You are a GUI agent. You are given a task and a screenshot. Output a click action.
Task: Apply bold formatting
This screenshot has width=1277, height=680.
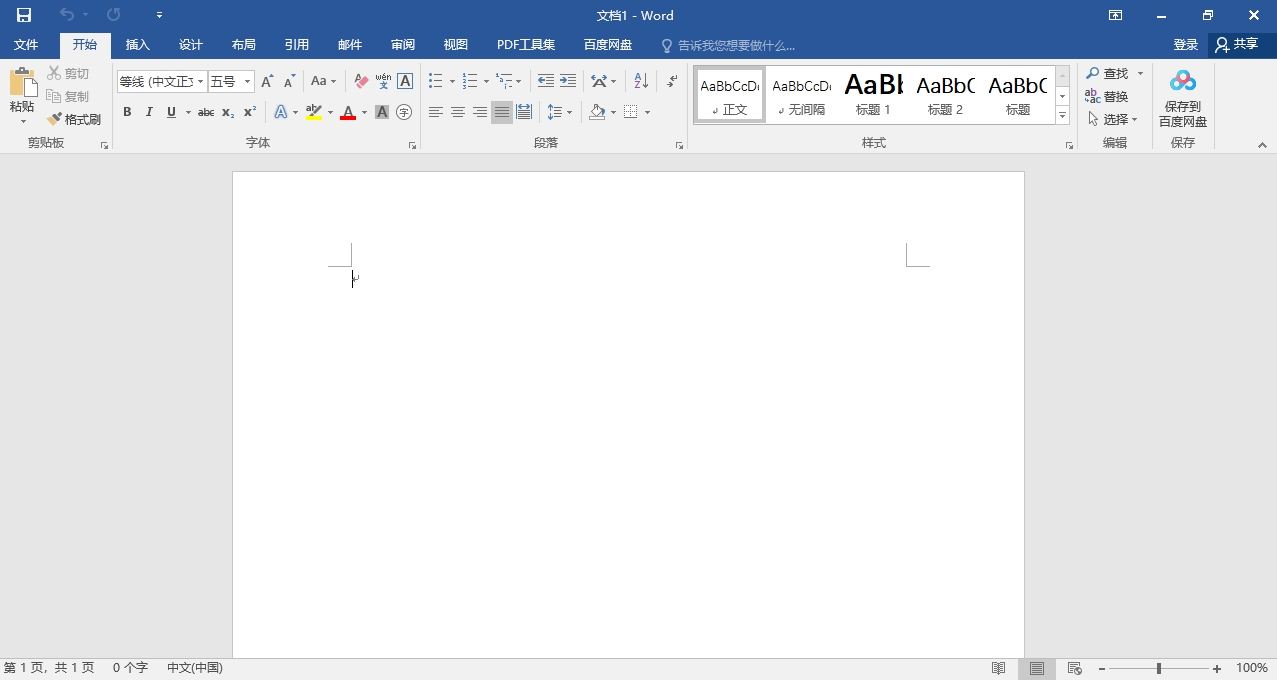coord(126,111)
